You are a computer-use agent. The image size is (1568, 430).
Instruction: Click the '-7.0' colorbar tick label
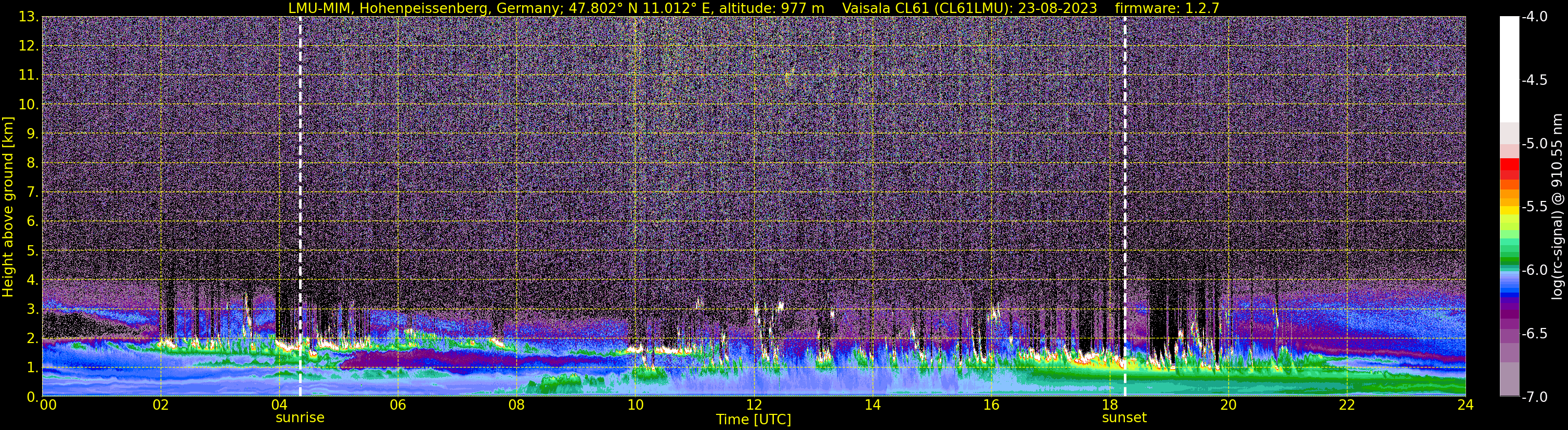pyautogui.click(x=1535, y=397)
